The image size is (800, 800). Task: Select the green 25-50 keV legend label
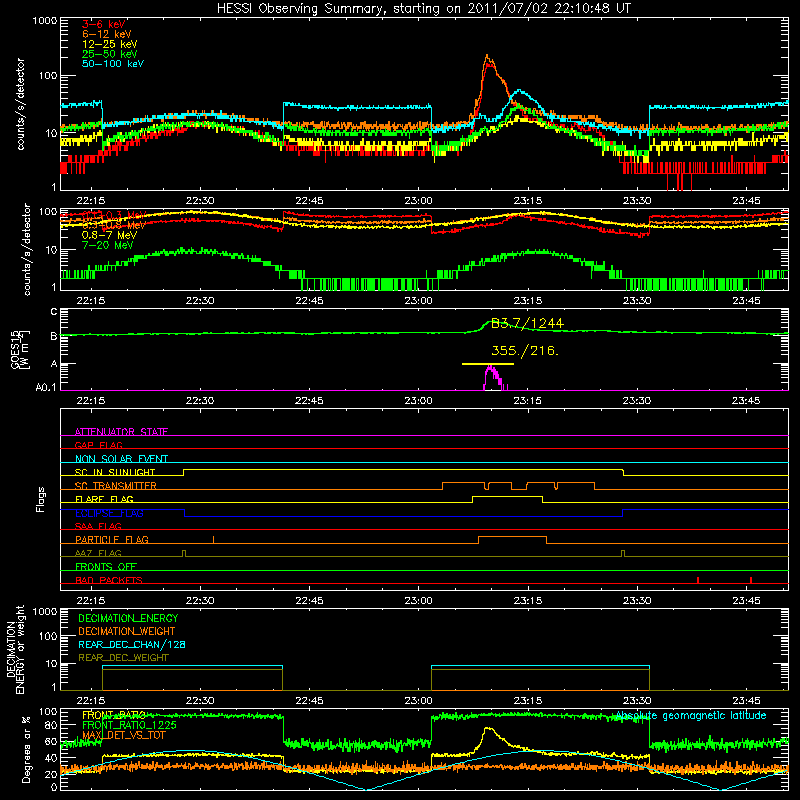(x=109, y=54)
